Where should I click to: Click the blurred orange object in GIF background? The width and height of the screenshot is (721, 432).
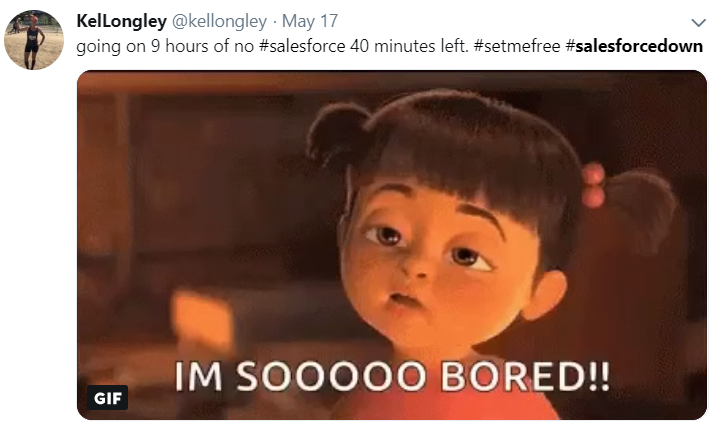click(202, 322)
